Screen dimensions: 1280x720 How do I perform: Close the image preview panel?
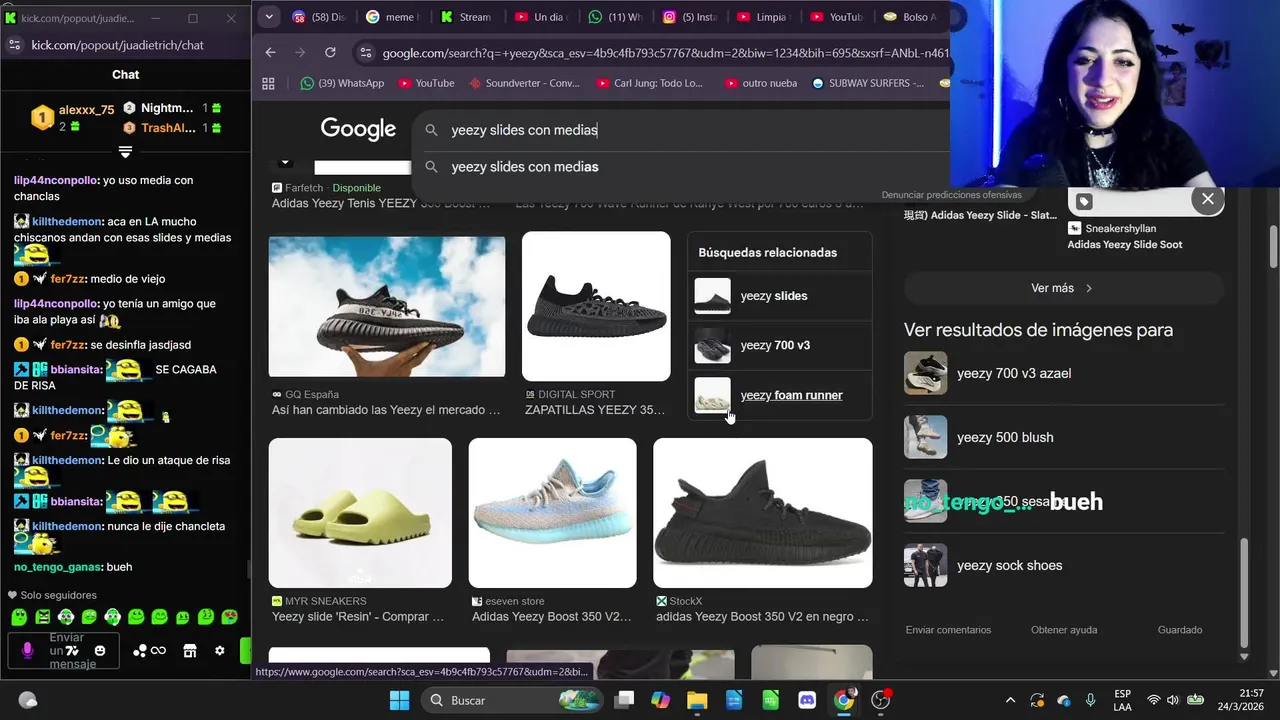pos(1207,199)
